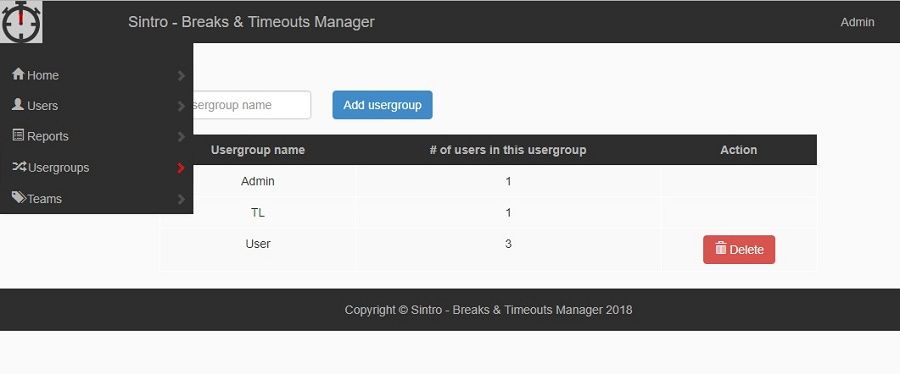Focus the usergroup name input field

pyautogui.click(x=252, y=105)
